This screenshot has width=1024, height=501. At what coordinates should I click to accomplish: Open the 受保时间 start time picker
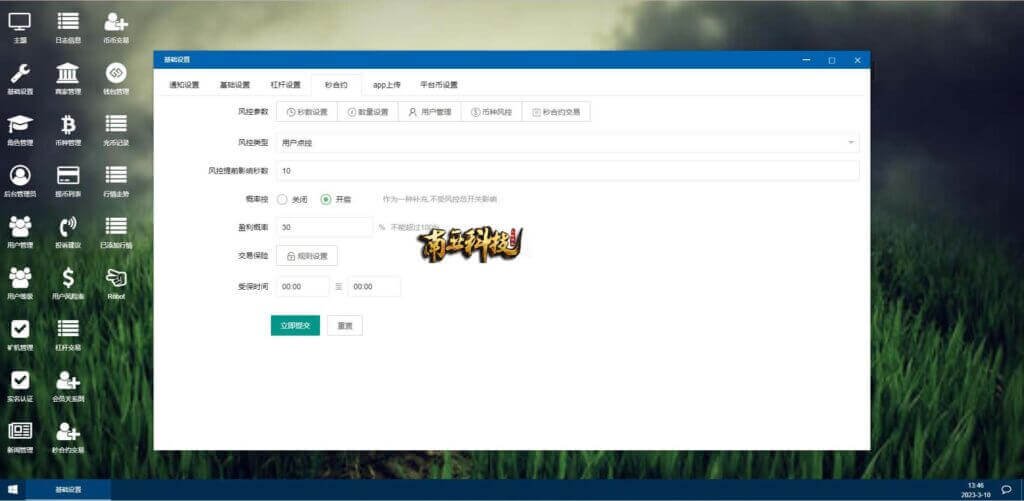(302, 287)
